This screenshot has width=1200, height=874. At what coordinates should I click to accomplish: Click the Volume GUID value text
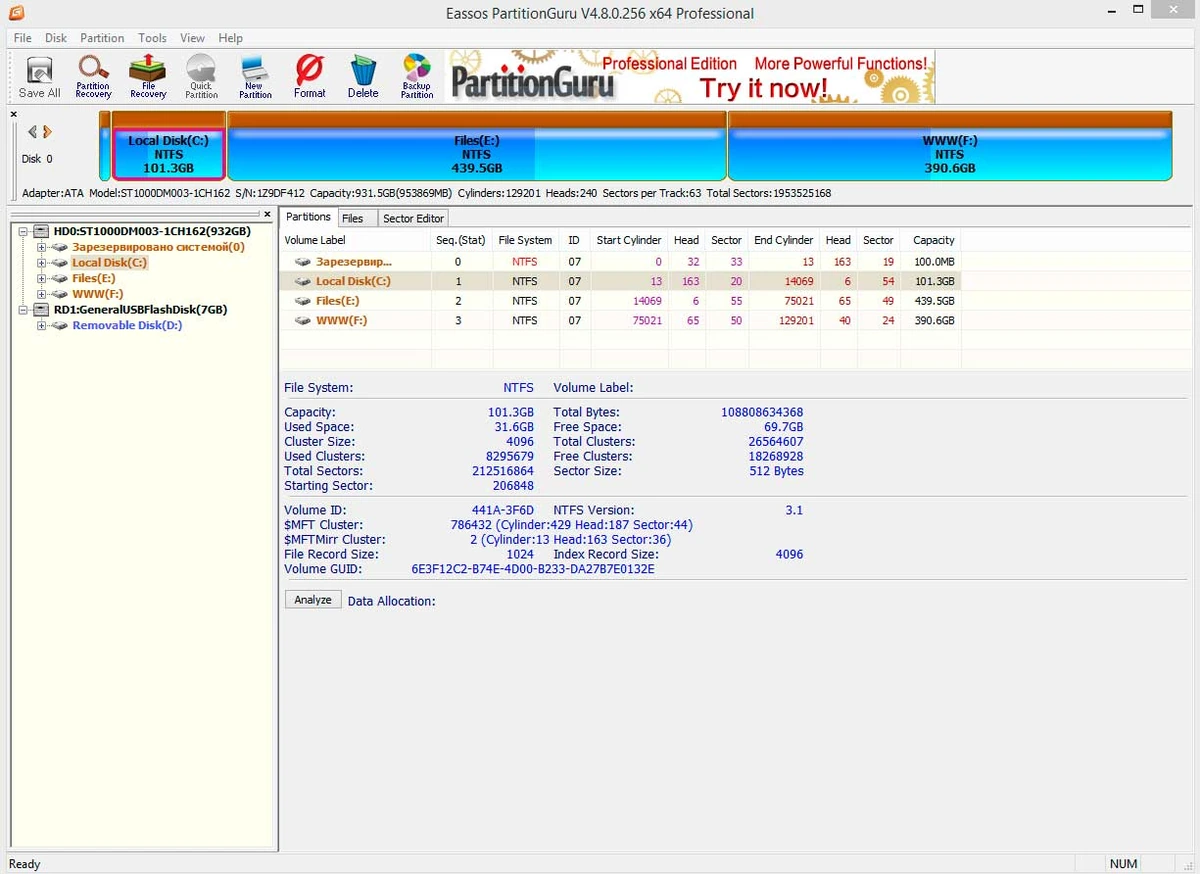(533, 569)
